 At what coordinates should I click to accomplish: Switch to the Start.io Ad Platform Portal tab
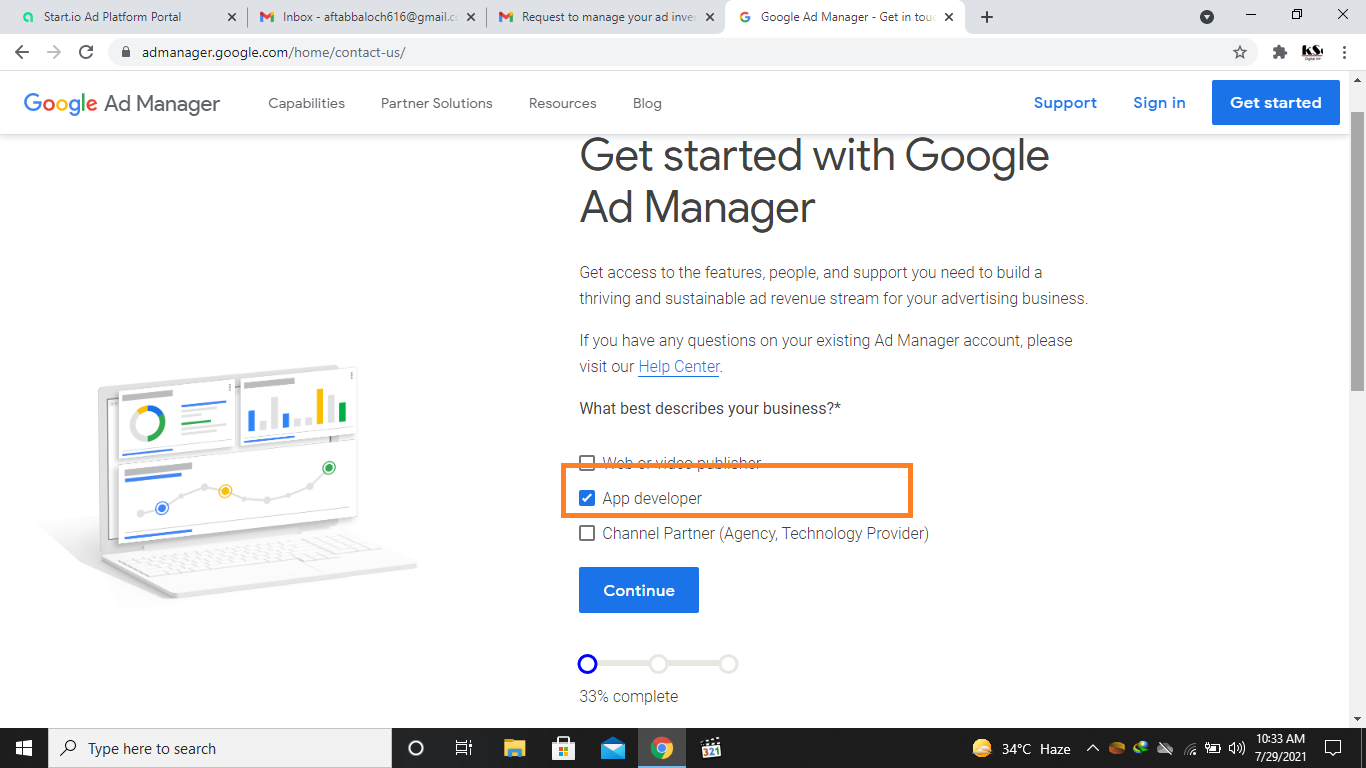pyautogui.click(x=112, y=17)
